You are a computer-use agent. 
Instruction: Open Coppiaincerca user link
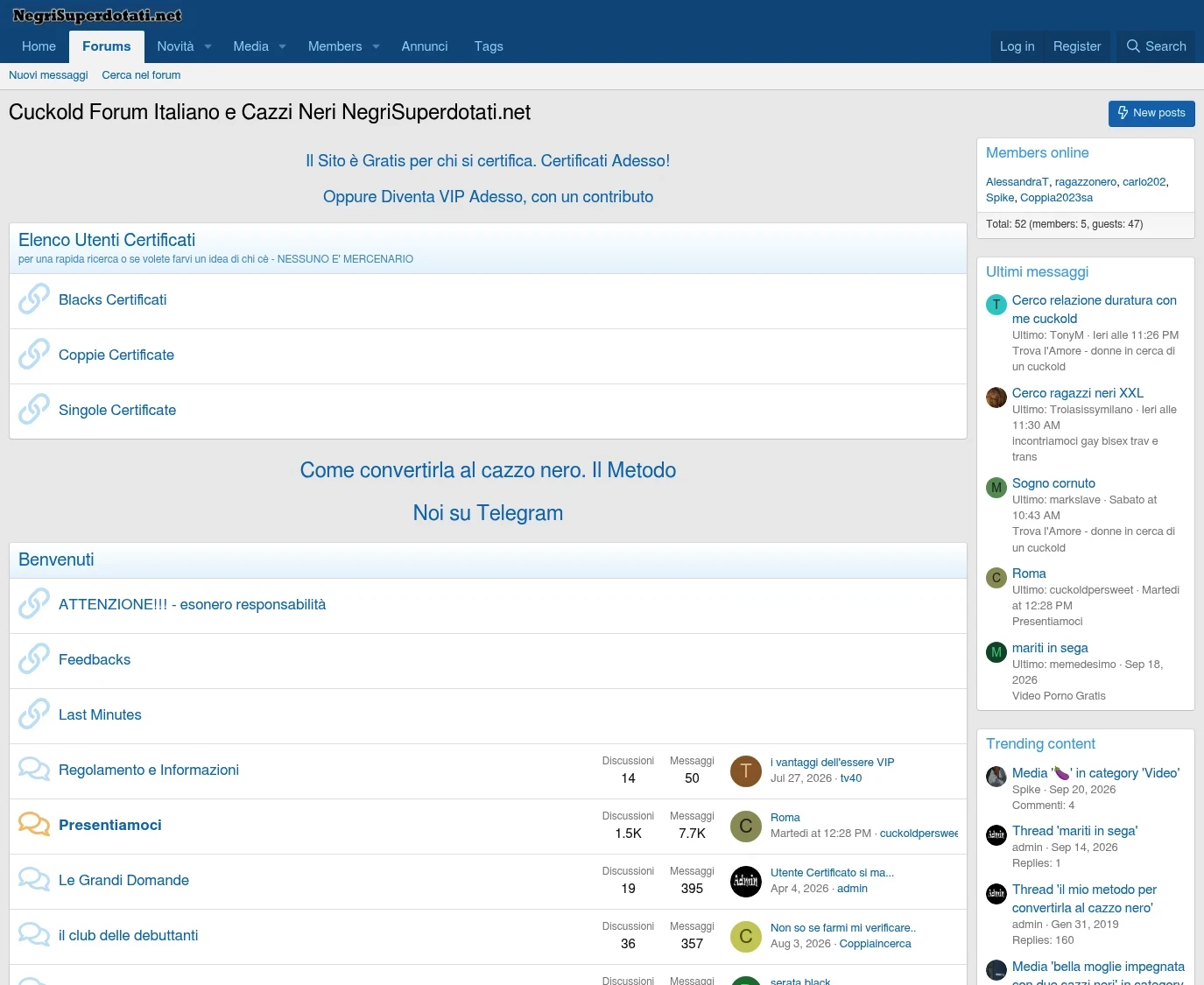[875, 944]
